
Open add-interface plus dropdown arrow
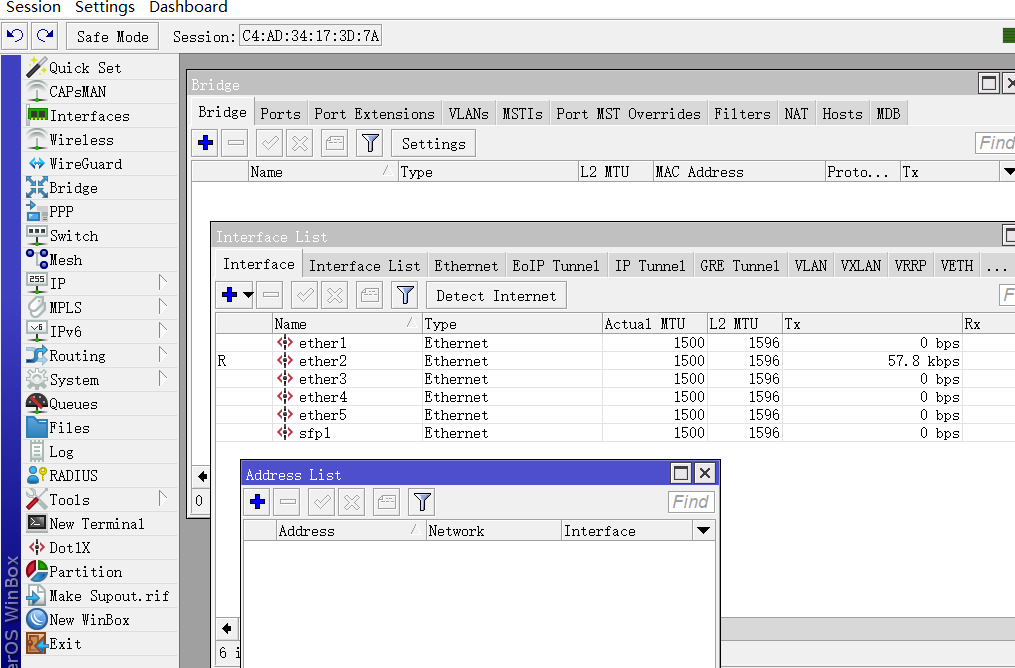pyautogui.click(x=247, y=295)
